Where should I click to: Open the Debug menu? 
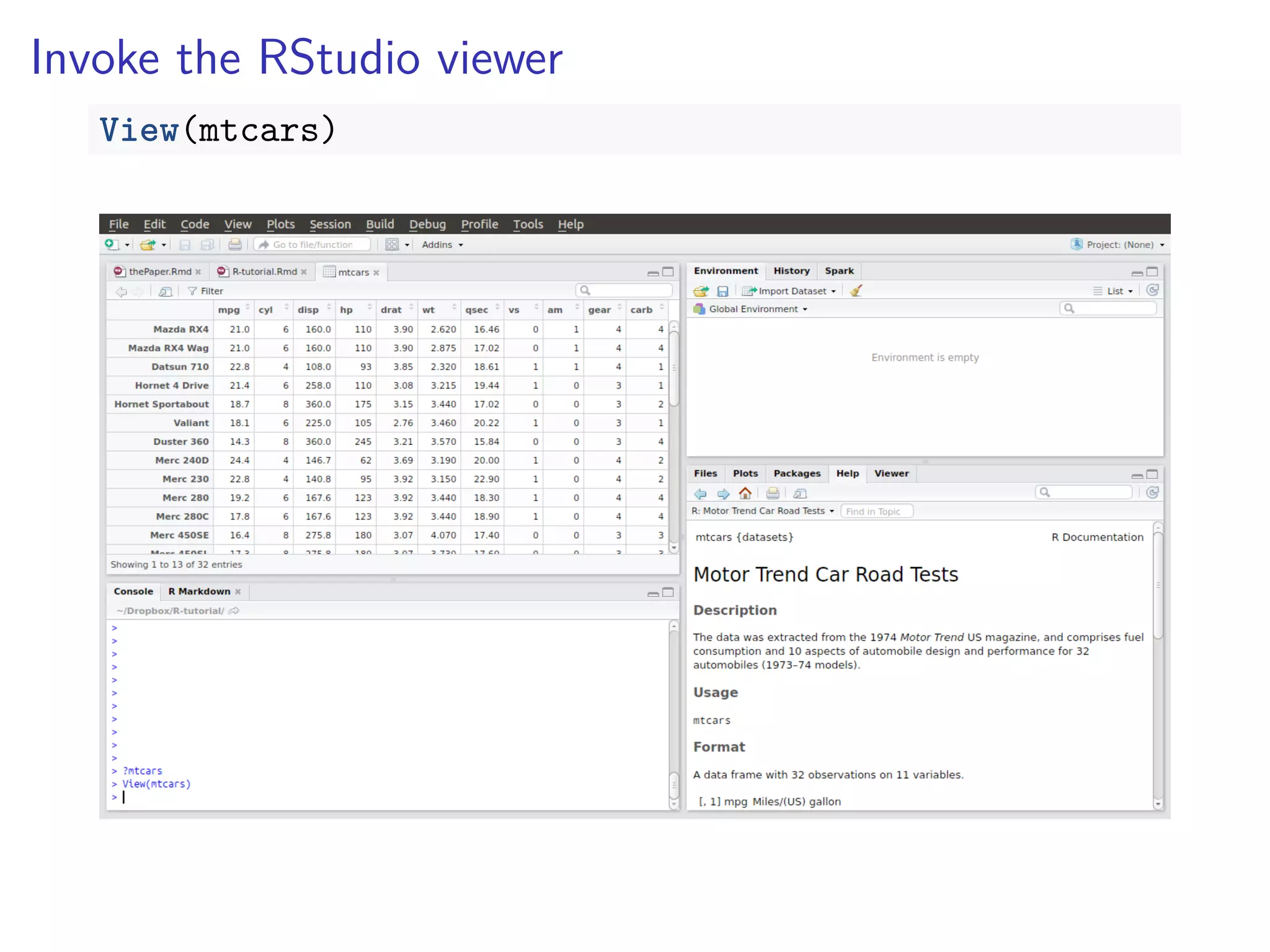point(427,224)
